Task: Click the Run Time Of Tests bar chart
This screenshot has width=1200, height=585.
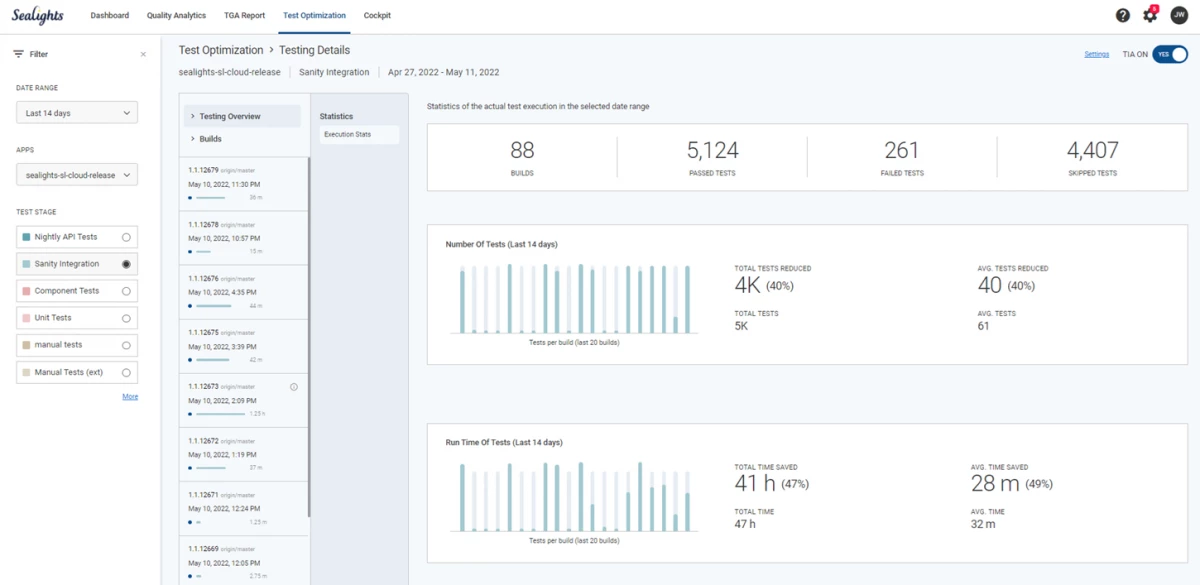Action: (x=574, y=496)
